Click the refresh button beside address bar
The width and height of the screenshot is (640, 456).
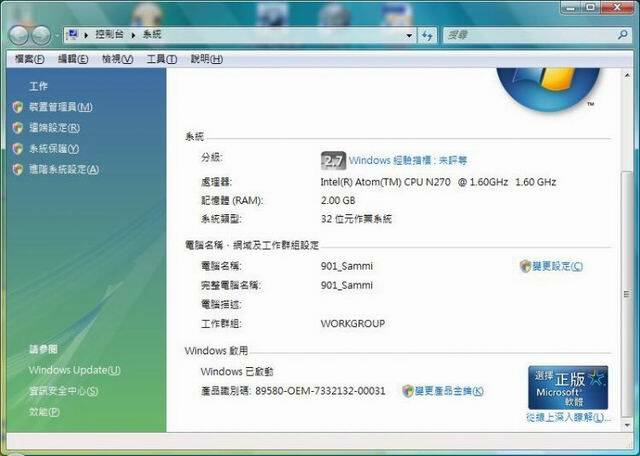pos(427,36)
